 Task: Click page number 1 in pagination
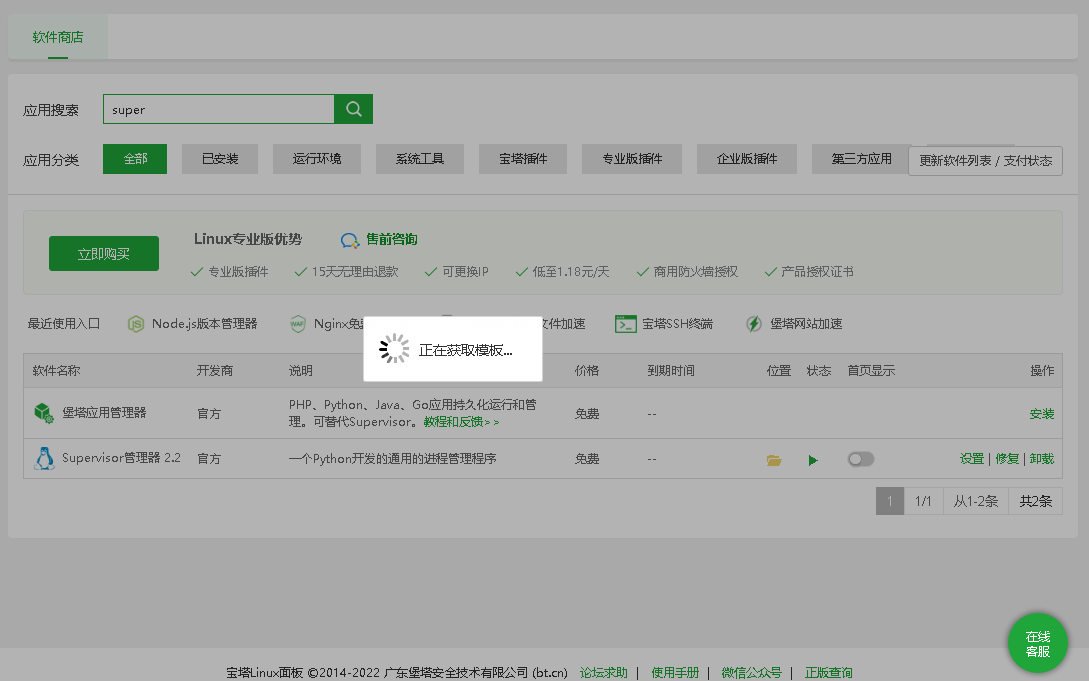pos(890,501)
